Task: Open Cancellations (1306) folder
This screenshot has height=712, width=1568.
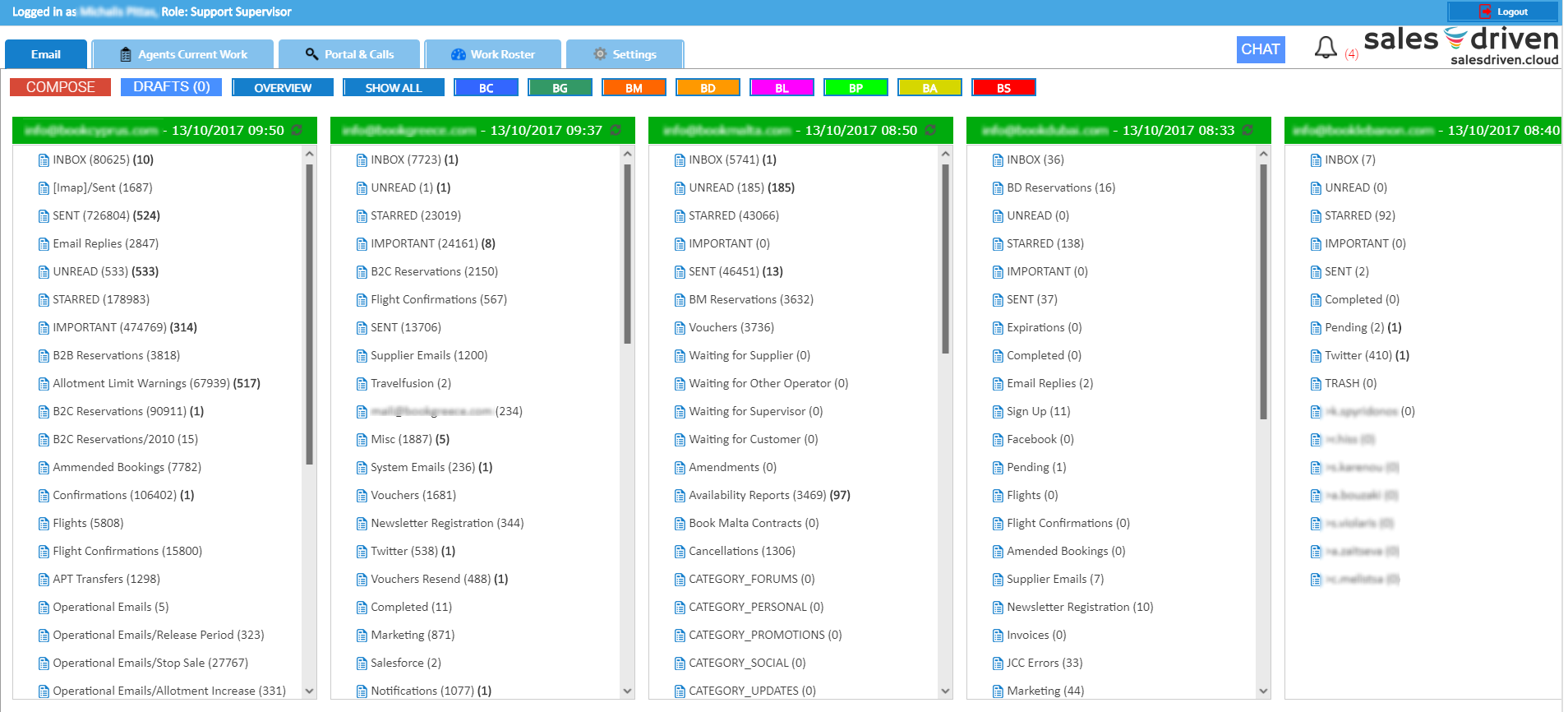Action: (x=742, y=551)
